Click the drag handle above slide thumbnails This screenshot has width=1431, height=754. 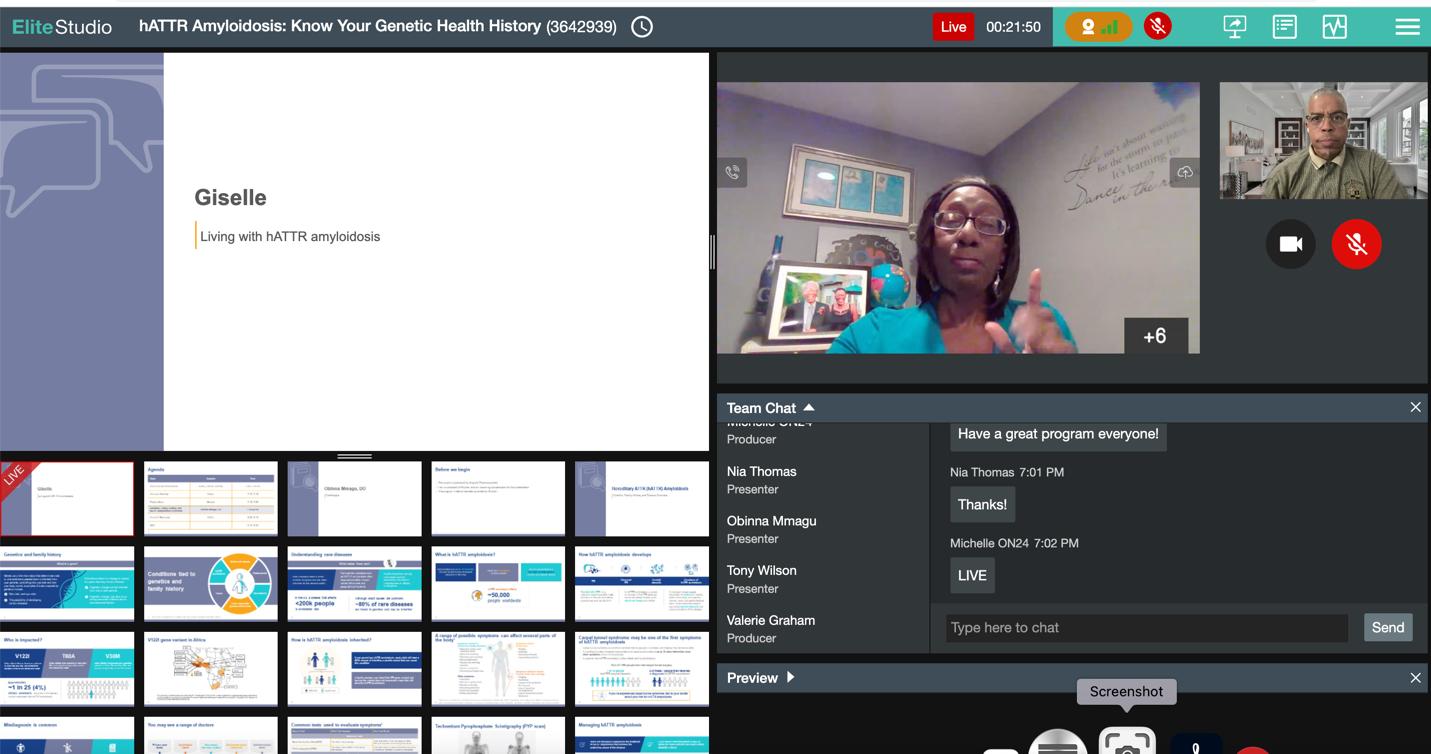click(x=354, y=456)
